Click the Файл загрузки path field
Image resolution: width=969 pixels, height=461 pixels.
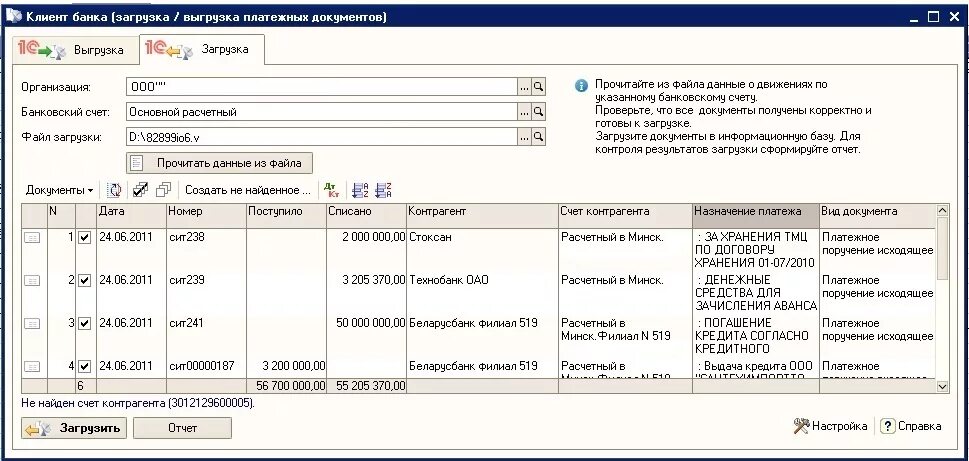[321, 137]
